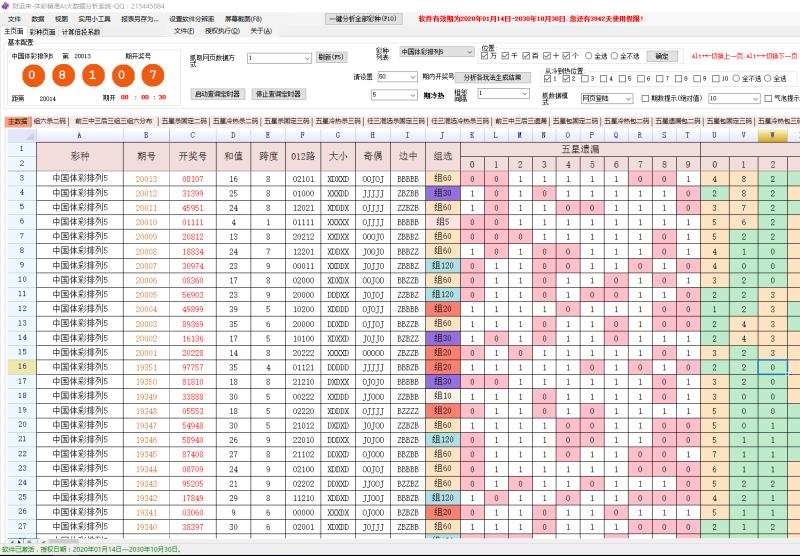800x556 pixels.
Task: Click the 一键分析全部彩种(F10) button
Action: tap(364, 19)
